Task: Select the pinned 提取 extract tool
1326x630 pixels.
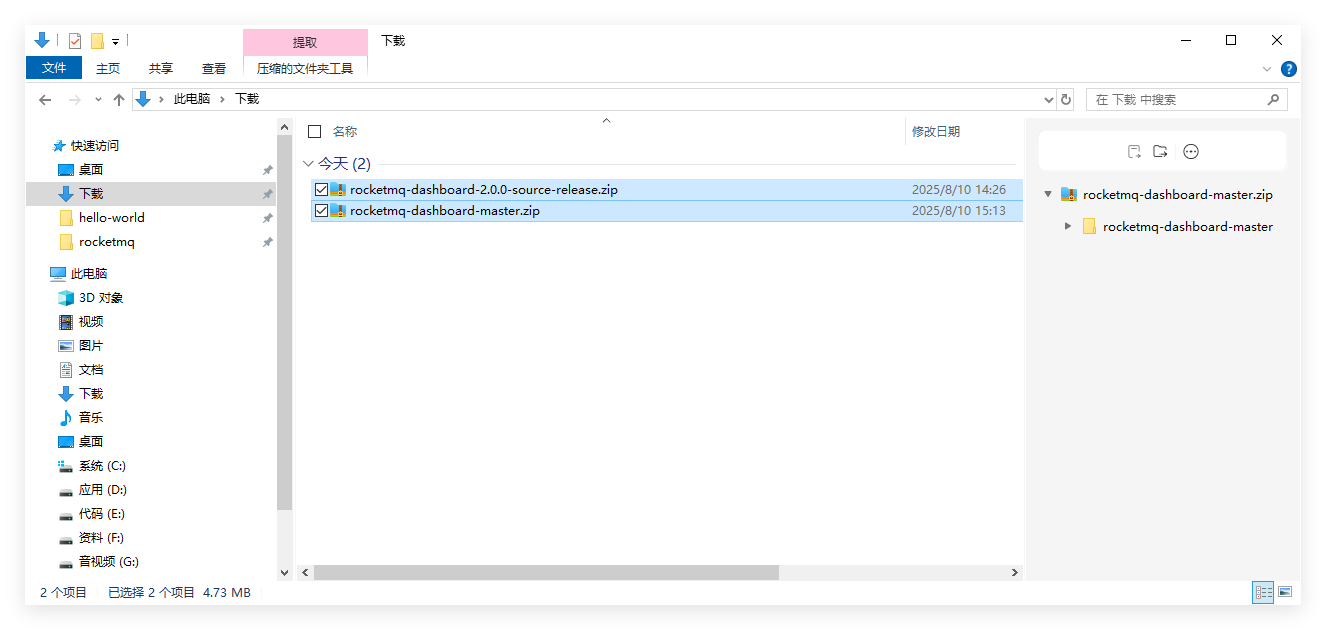Action: 305,41
